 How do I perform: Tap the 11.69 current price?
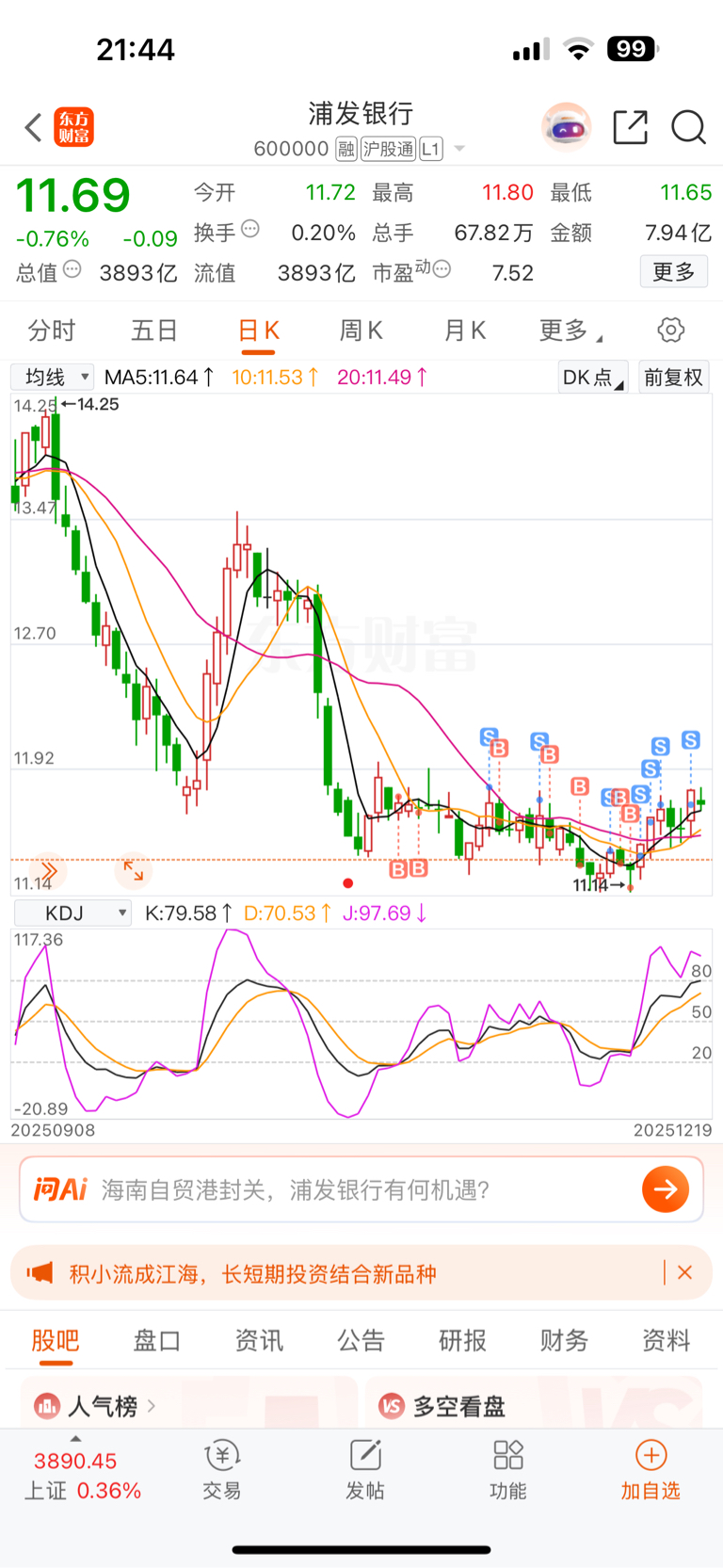pos(73,196)
